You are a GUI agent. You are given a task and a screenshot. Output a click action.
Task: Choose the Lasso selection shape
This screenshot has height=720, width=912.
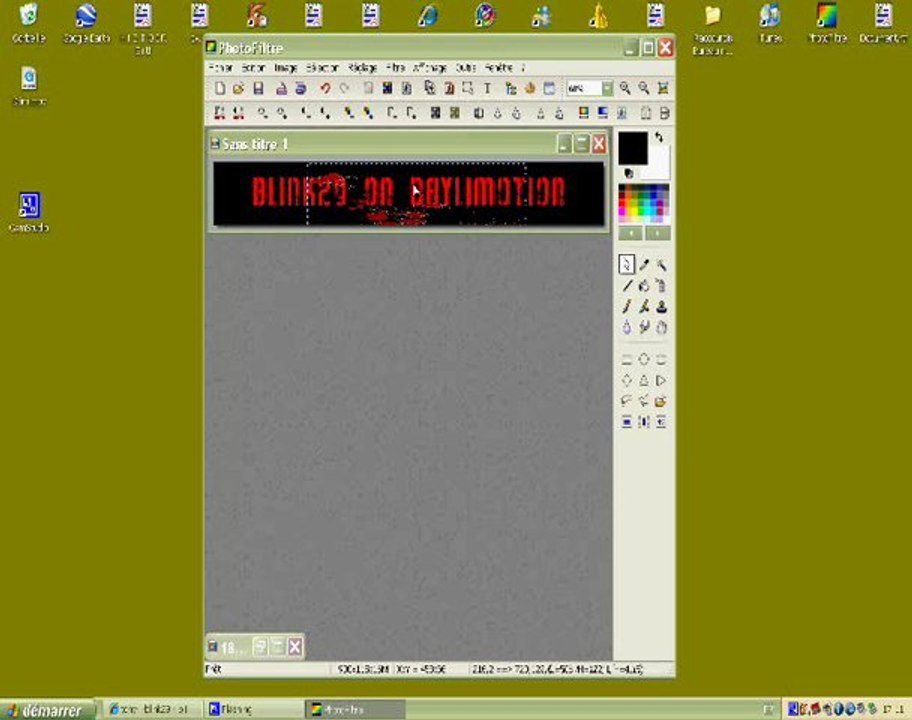tap(626, 401)
